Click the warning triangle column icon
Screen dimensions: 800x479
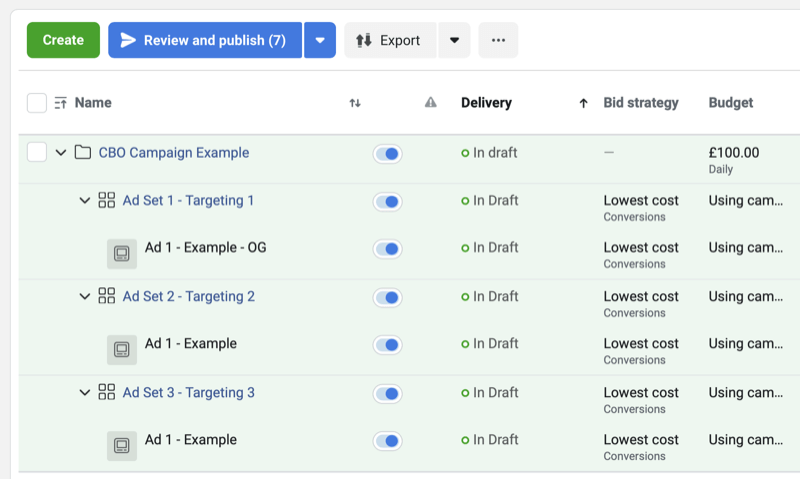click(431, 102)
